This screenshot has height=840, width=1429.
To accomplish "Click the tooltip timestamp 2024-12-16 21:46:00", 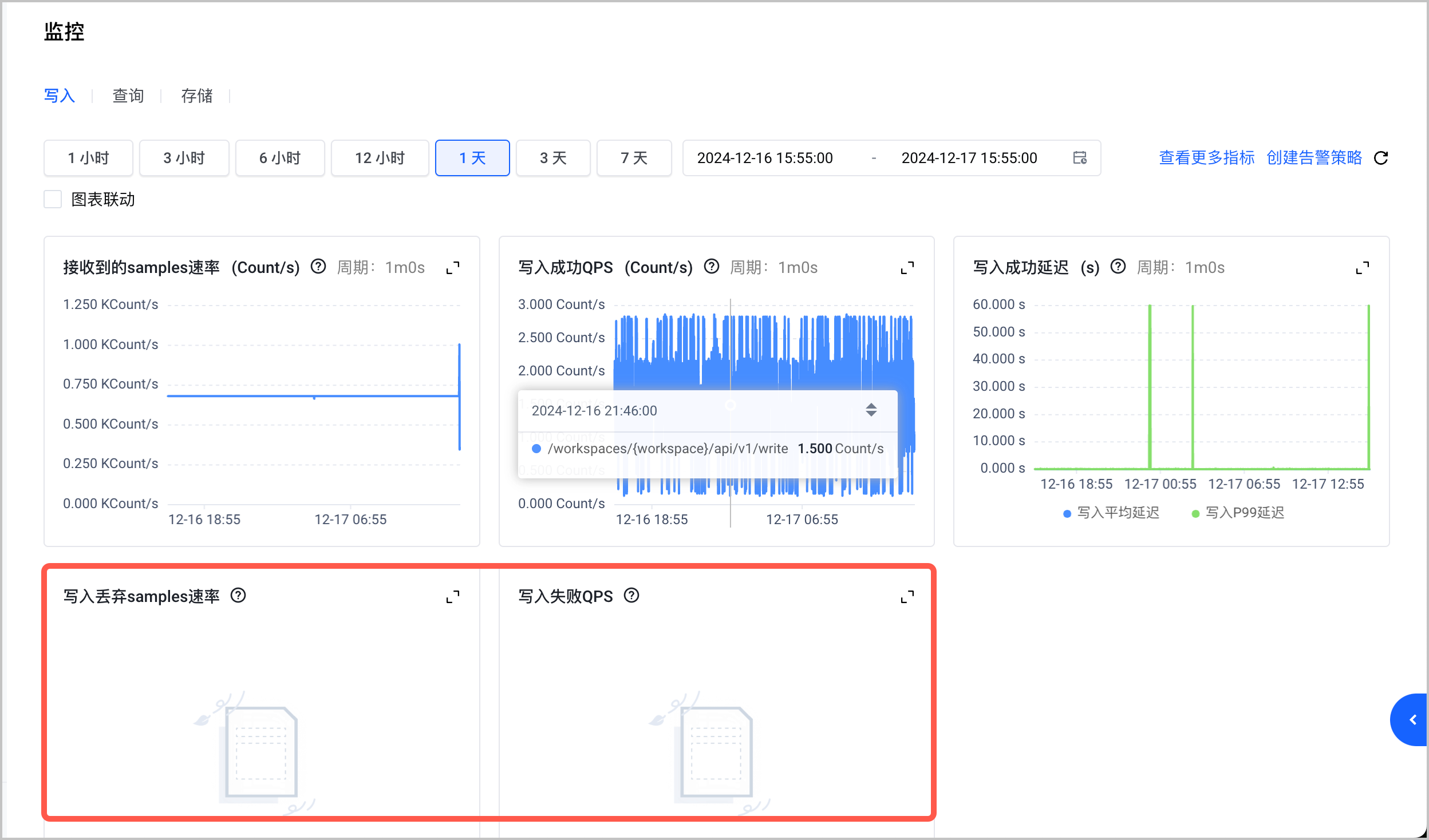I will (594, 411).
